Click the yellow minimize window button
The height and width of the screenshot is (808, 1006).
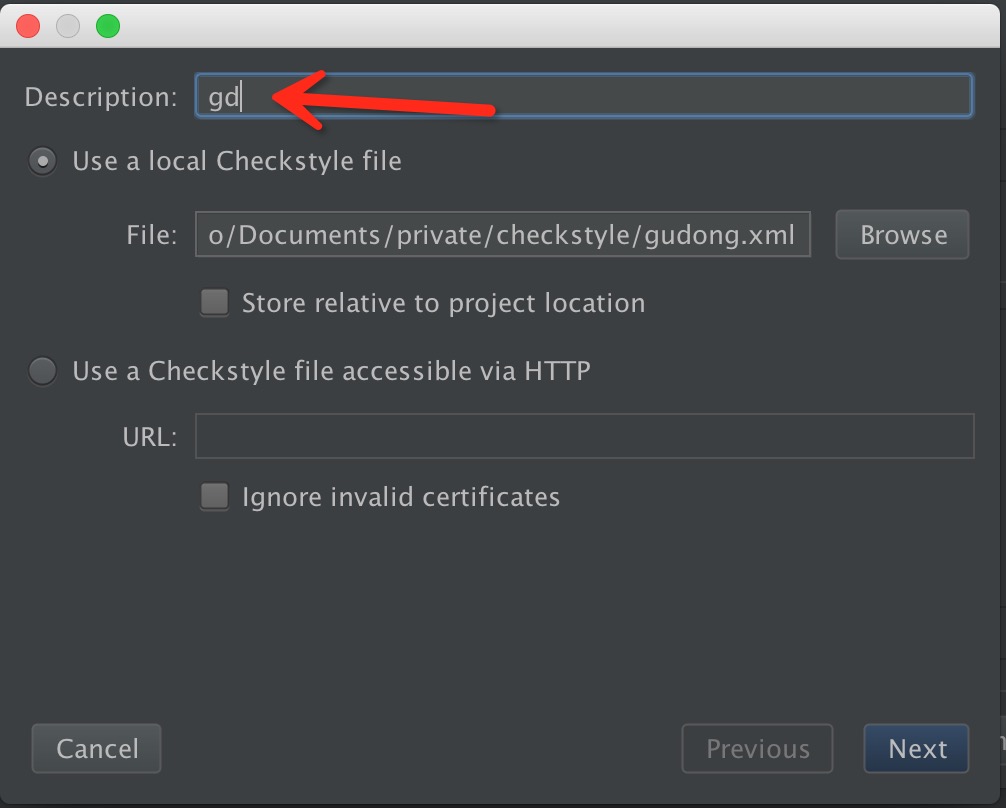point(68,26)
